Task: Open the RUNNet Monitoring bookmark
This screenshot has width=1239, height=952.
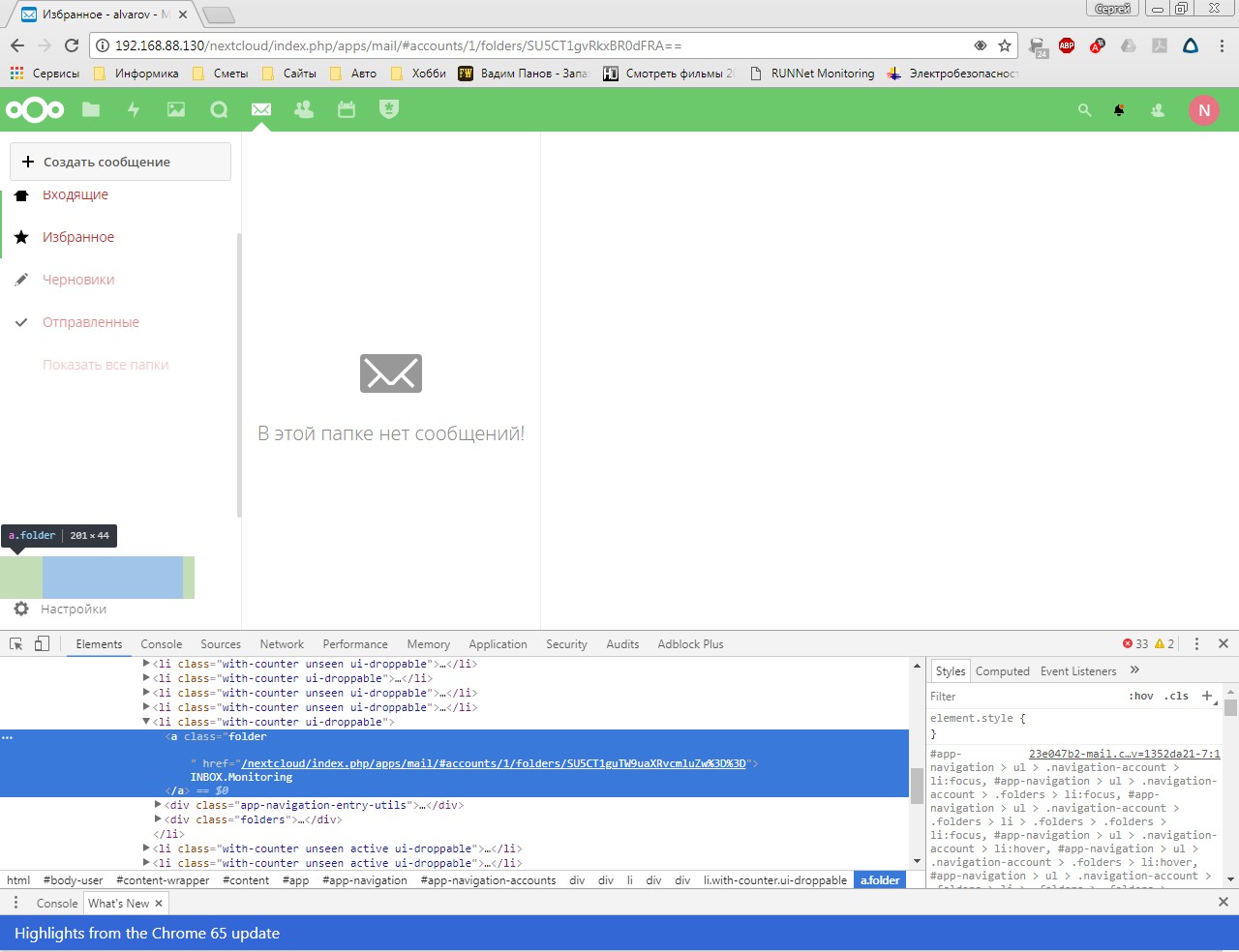Action: coord(811,74)
